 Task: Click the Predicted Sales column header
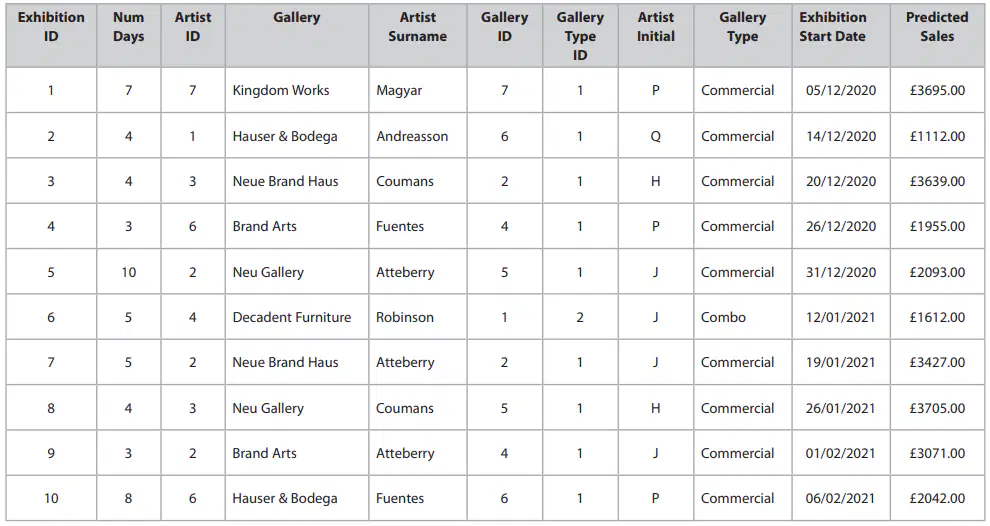pyautogui.click(x=937, y=35)
